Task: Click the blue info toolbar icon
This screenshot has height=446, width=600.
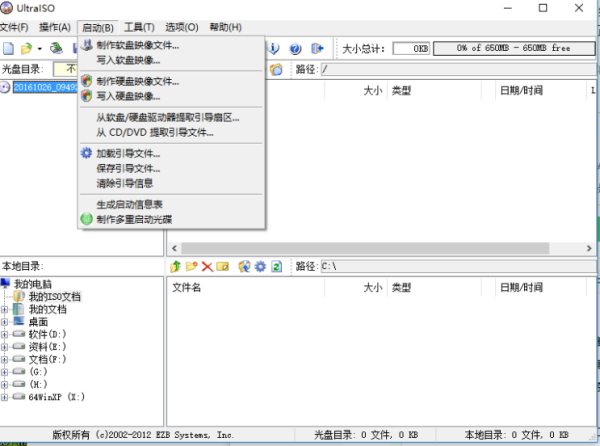Action: [x=273, y=49]
